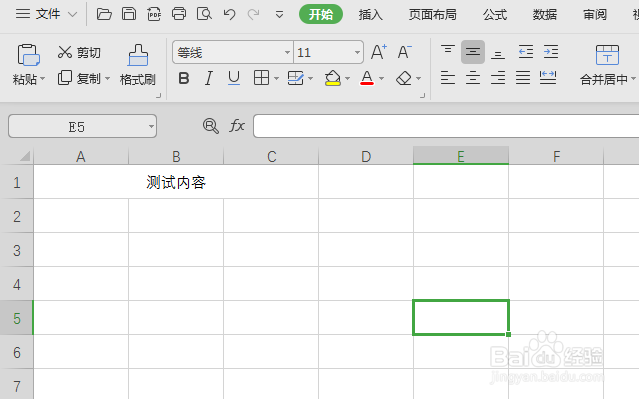Screen dimensions: 639x399
Task: Export to PDF icon
Action: [x=154, y=14]
